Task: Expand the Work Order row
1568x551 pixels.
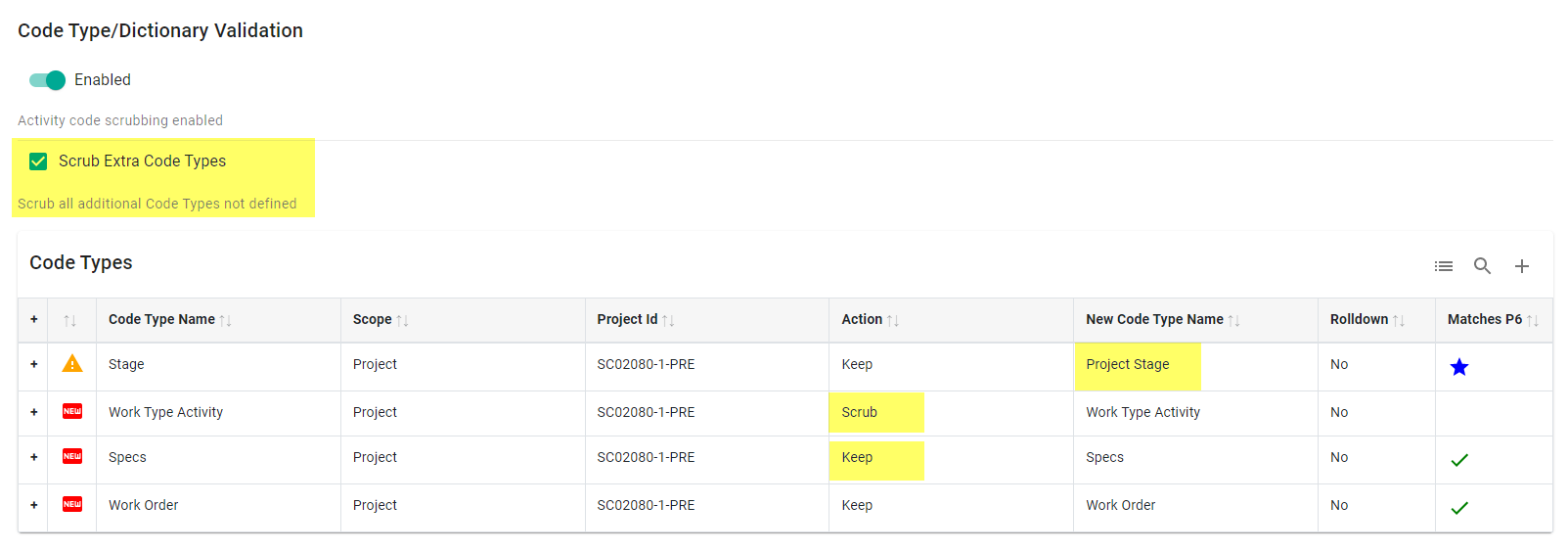Action: click(x=33, y=505)
